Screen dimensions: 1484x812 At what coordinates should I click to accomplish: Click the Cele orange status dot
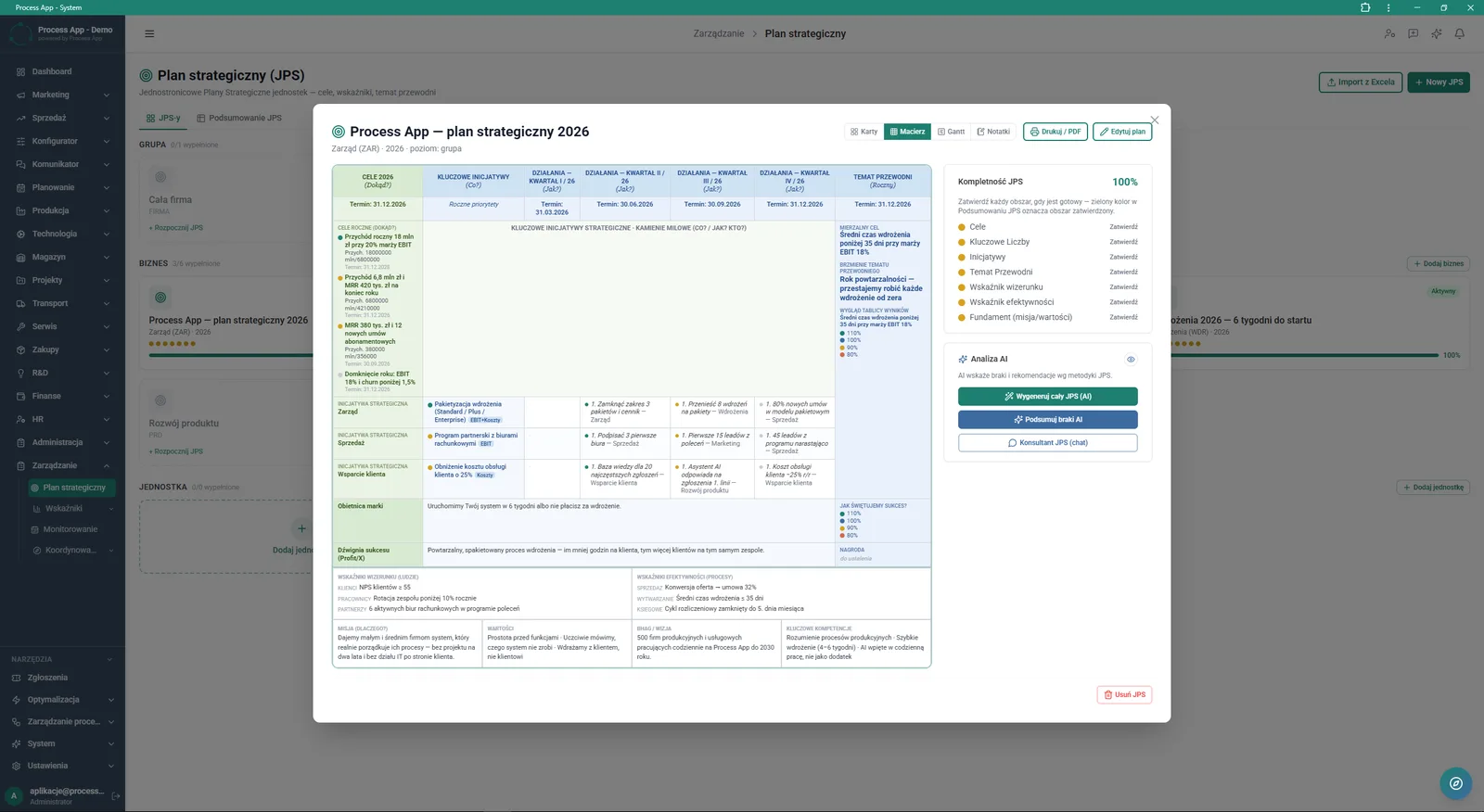(x=962, y=227)
